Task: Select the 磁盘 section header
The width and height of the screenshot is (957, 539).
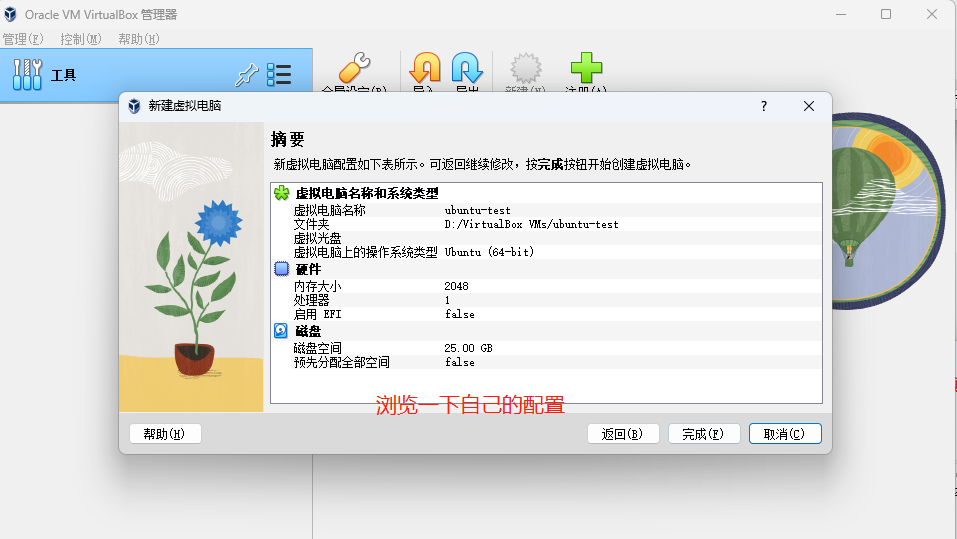Action: pyautogui.click(x=308, y=331)
